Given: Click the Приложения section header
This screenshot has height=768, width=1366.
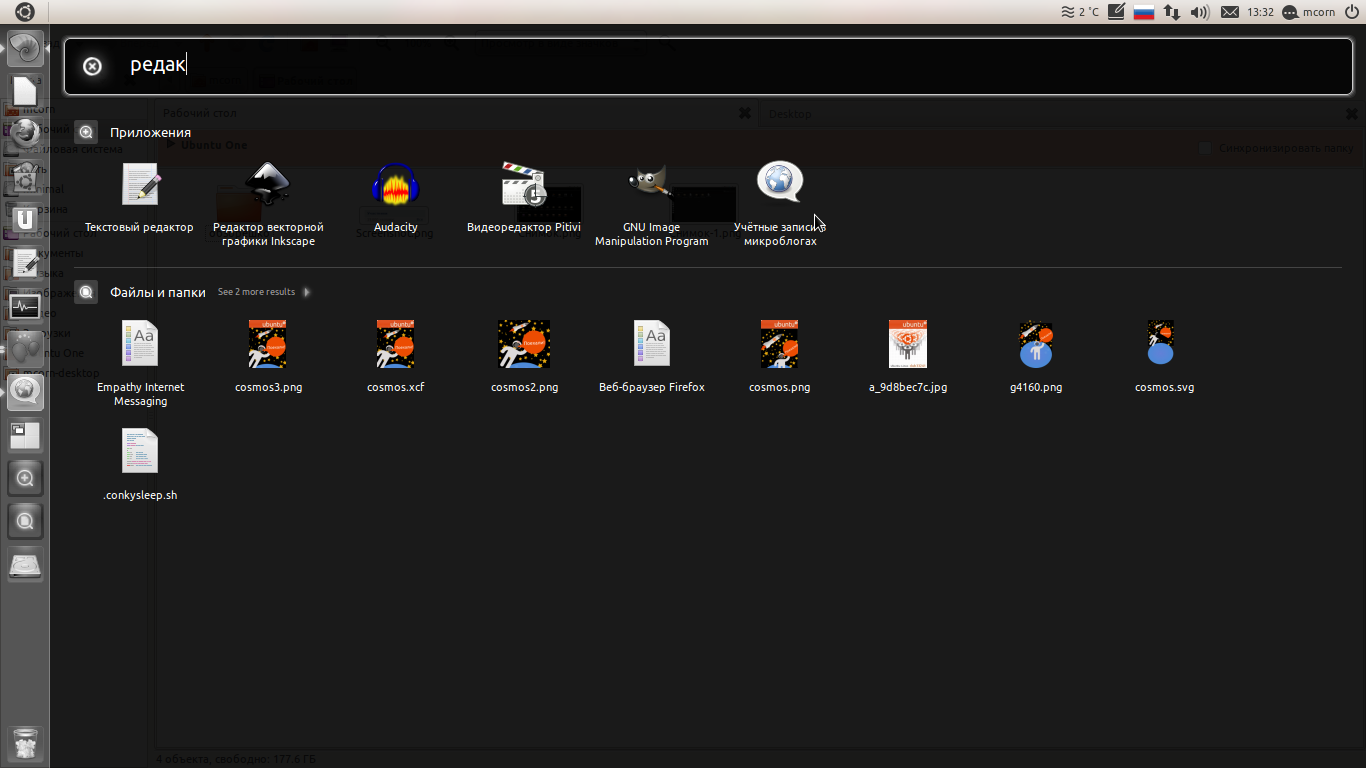Looking at the screenshot, I should [x=150, y=132].
